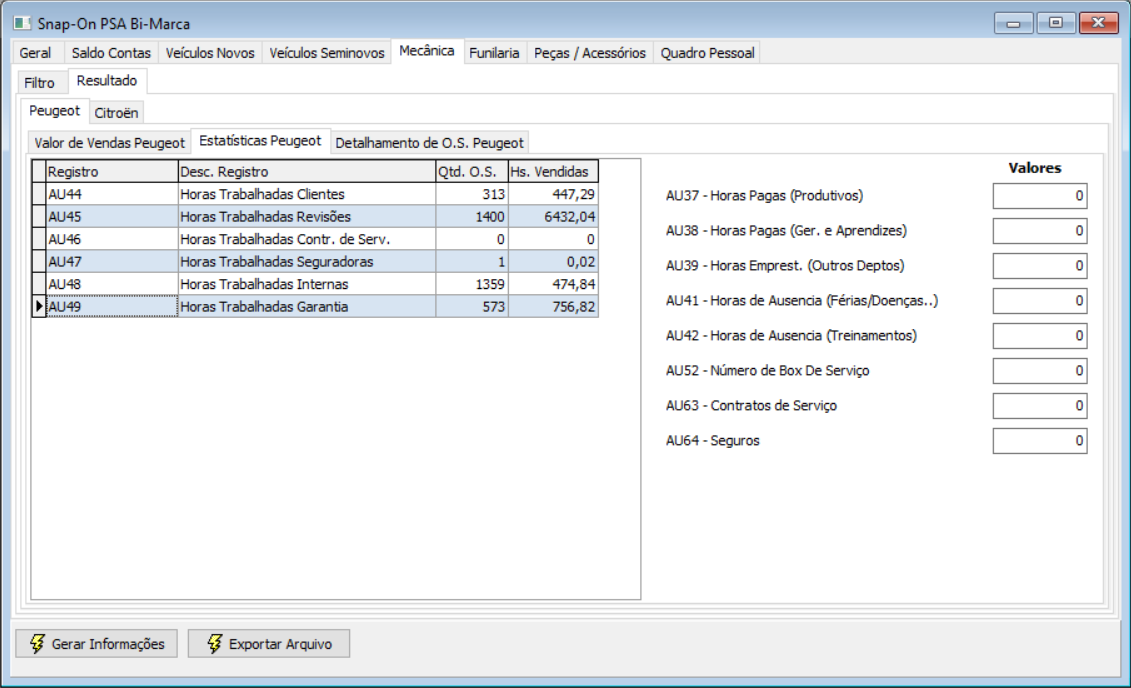Select the AU45 registro cell
1131x688 pixels.
point(112,216)
